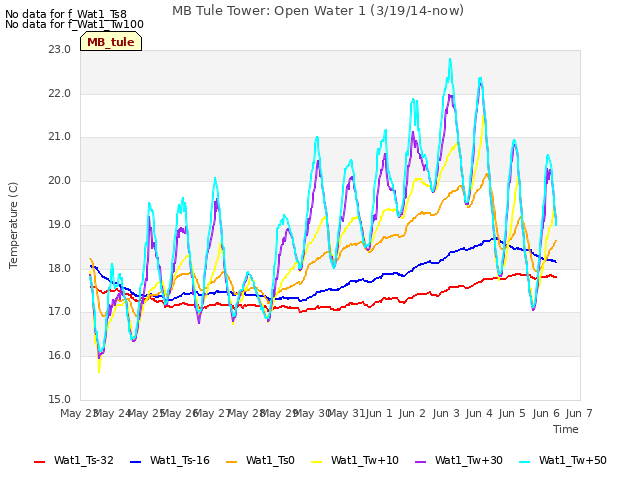Image resolution: width=640 pixels, height=480 pixels.
Task: Click the 16.0 y-axis tick label
Action: click(x=60, y=356)
